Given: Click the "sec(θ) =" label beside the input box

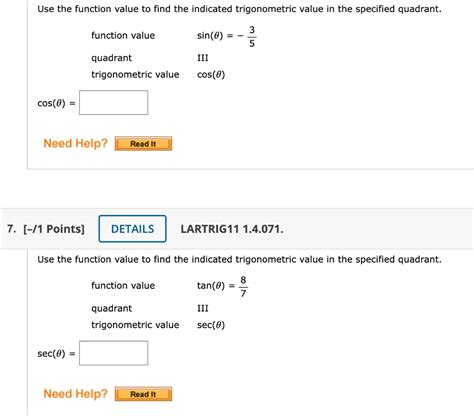Looking at the screenshot, I should click(x=56, y=354).
